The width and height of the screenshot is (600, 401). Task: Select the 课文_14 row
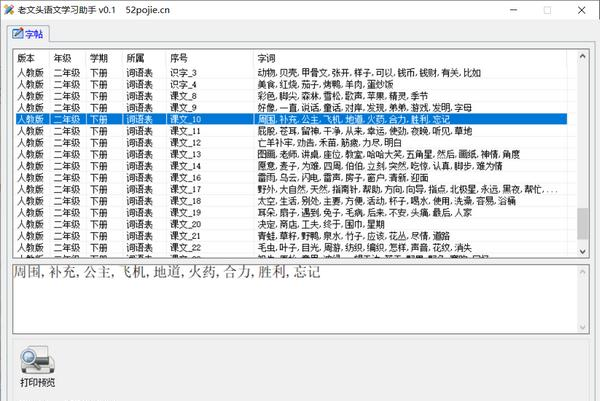291,166
